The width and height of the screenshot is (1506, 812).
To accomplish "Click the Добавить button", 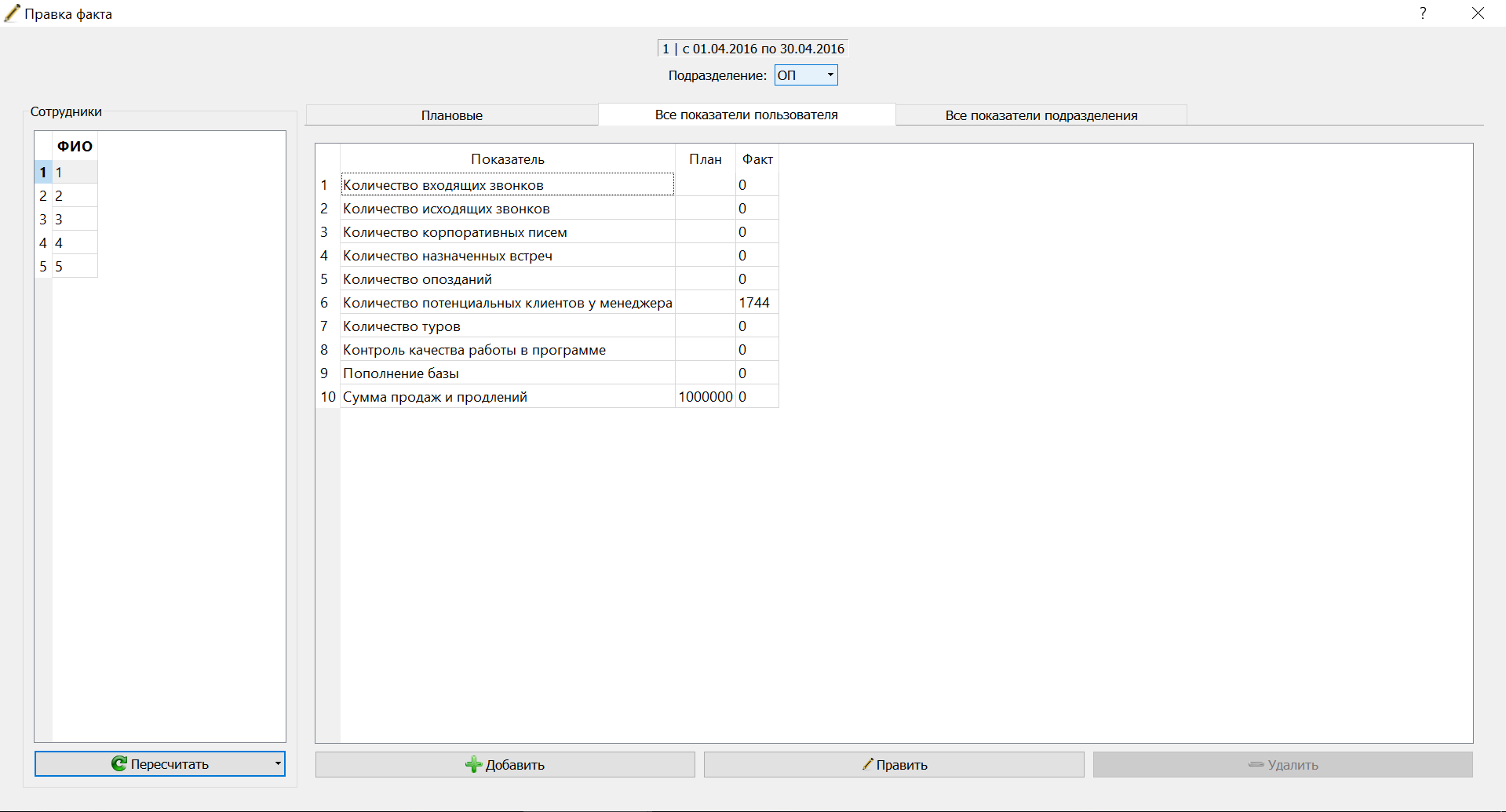I will [505, 765].
